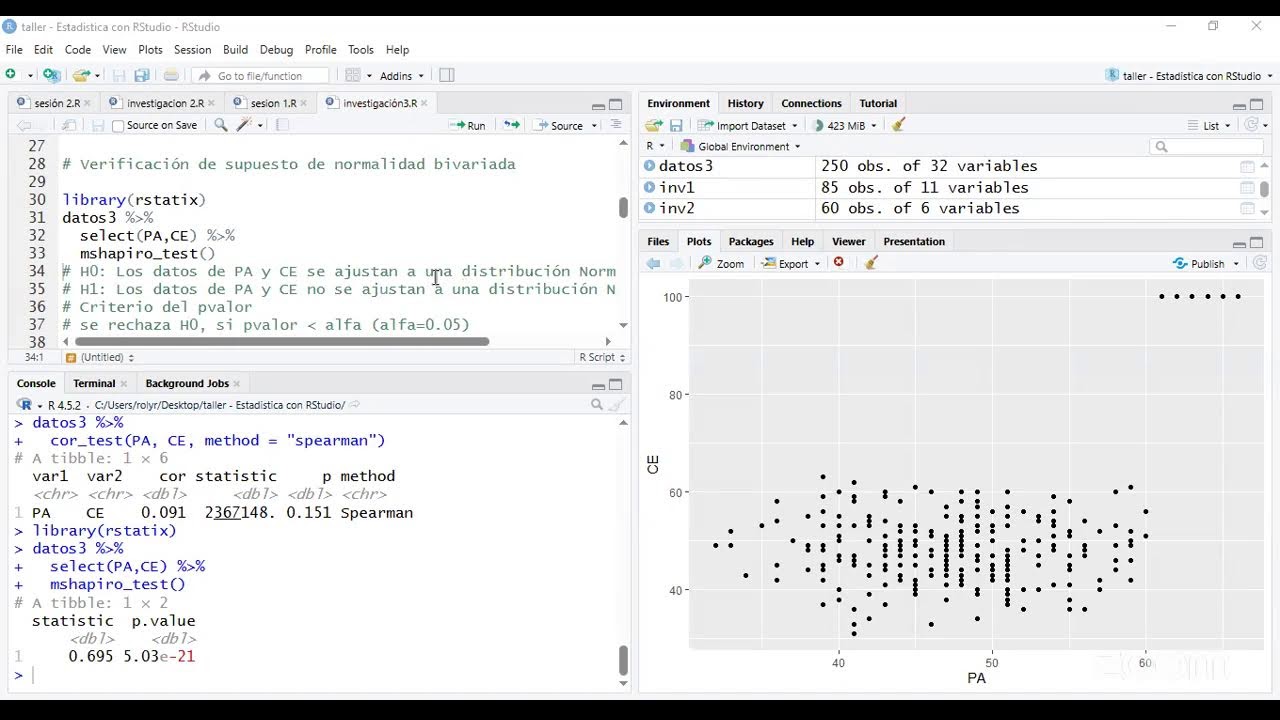Click the Create a project icon

click(x=52, y=75)
